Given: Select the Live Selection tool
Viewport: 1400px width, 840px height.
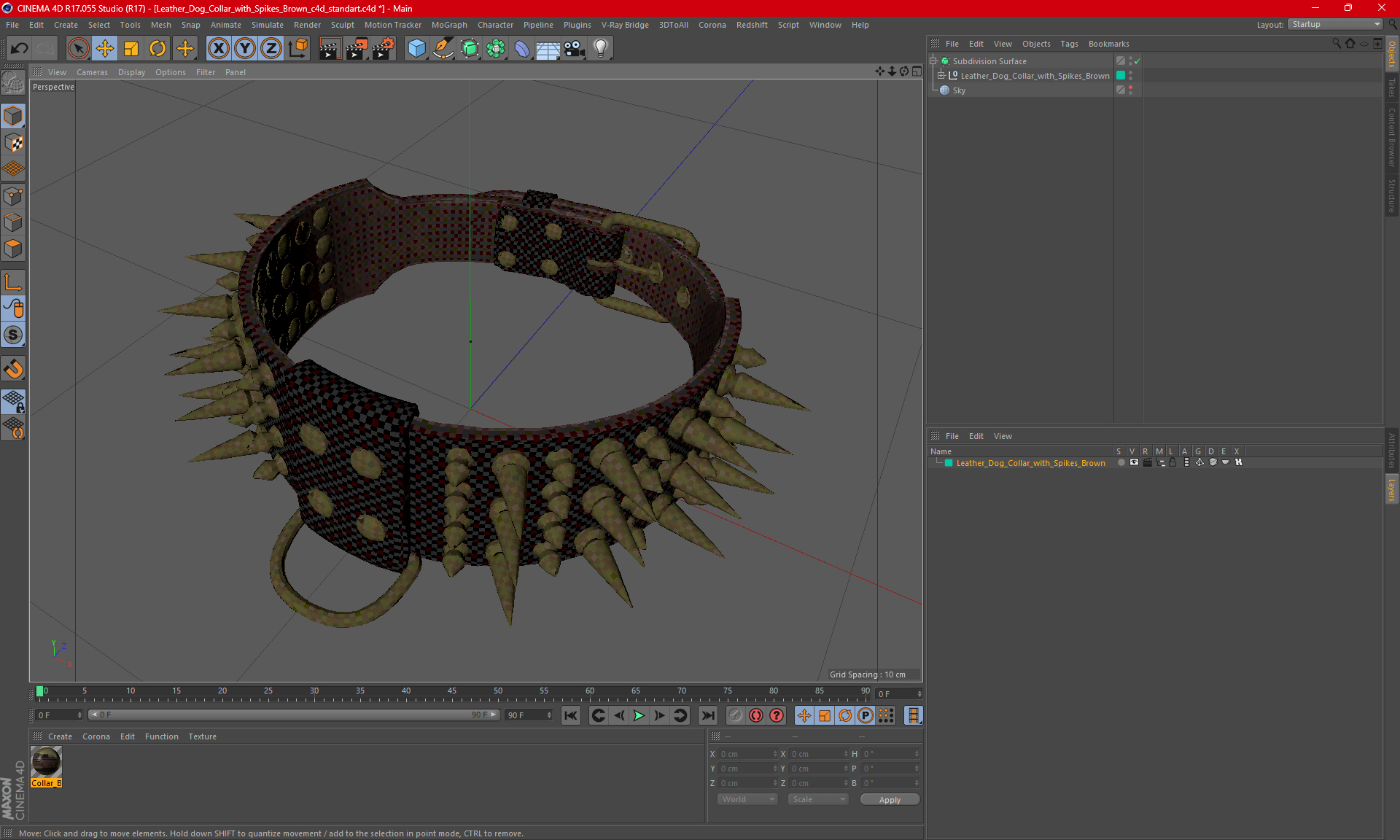Looking at the screenshot, I should (x=76, y=48).
